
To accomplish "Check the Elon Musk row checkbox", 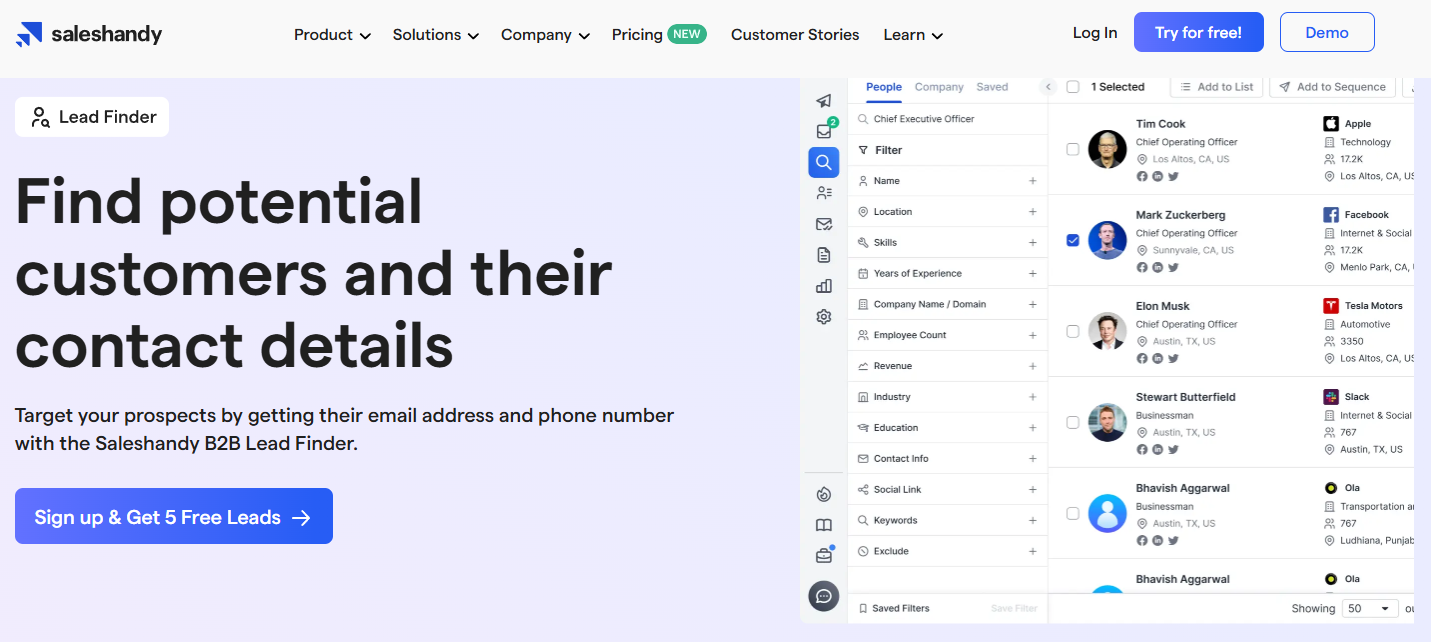I will coord(1073,331).
